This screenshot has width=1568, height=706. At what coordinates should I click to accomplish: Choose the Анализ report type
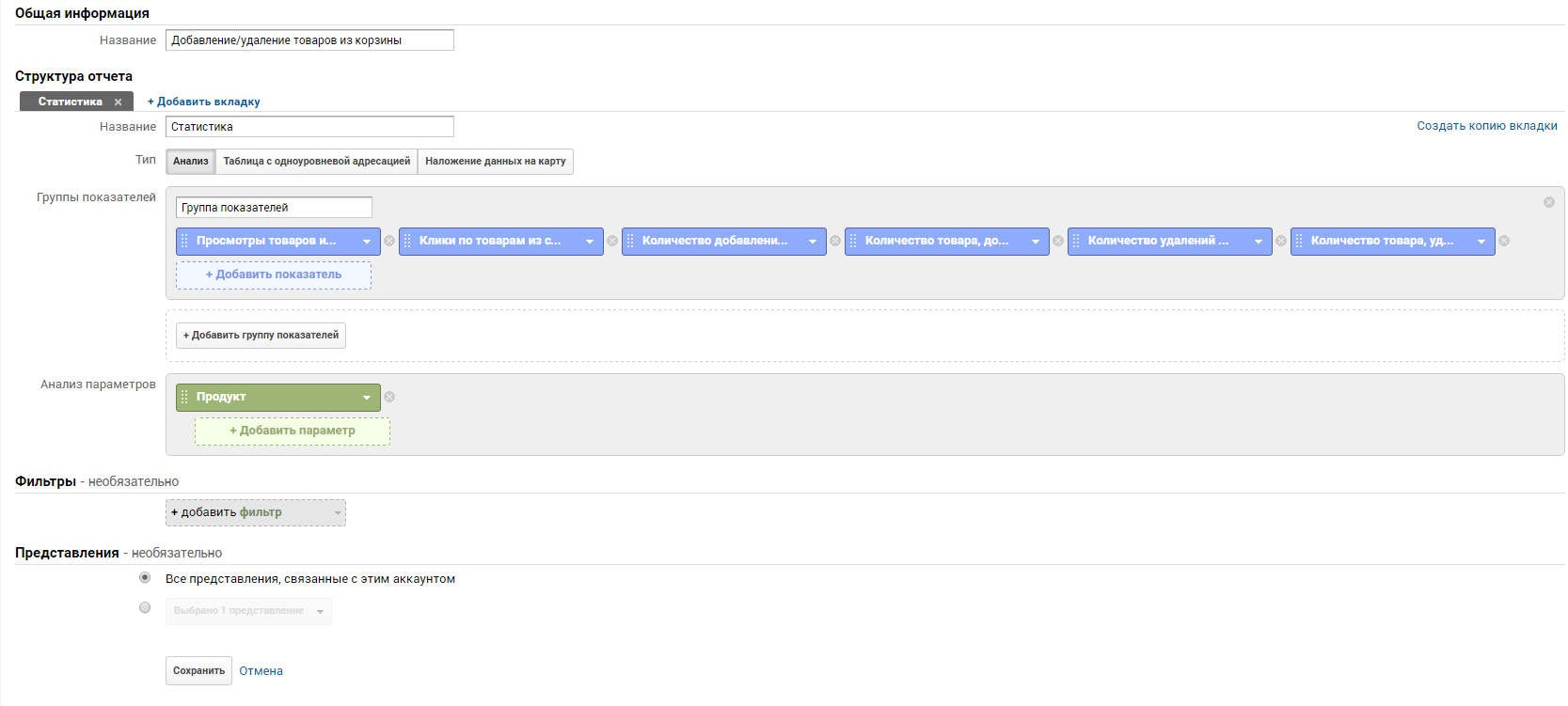tap(191, 162)
